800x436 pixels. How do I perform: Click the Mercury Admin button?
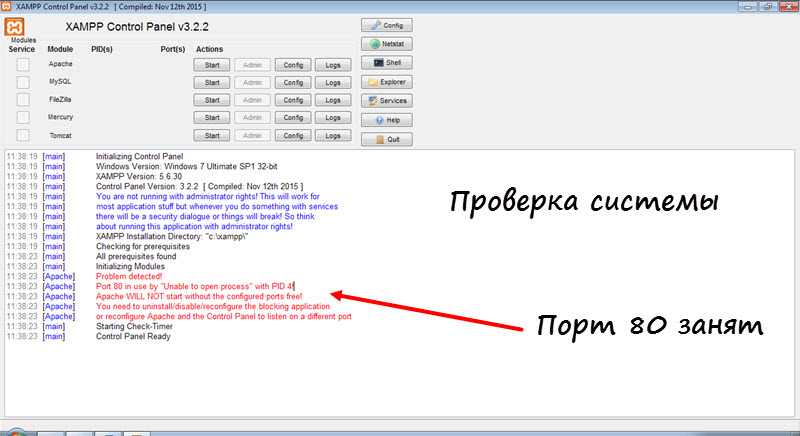[x=252, y=117]
